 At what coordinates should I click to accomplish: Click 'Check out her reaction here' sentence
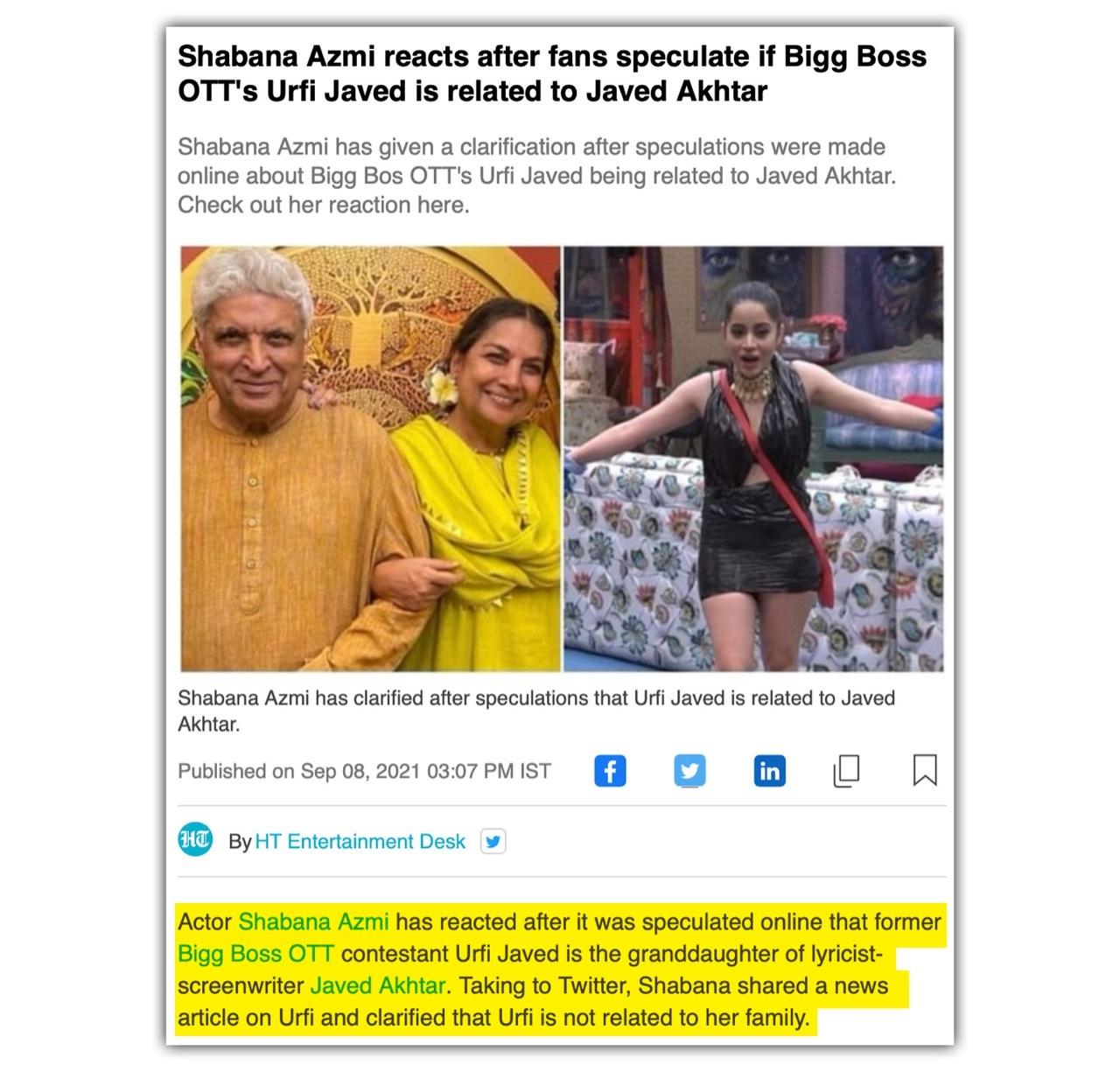324,206
